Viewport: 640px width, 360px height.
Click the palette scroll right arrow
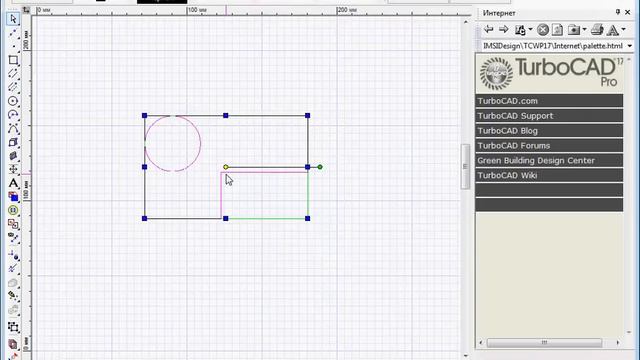[618, 342]
